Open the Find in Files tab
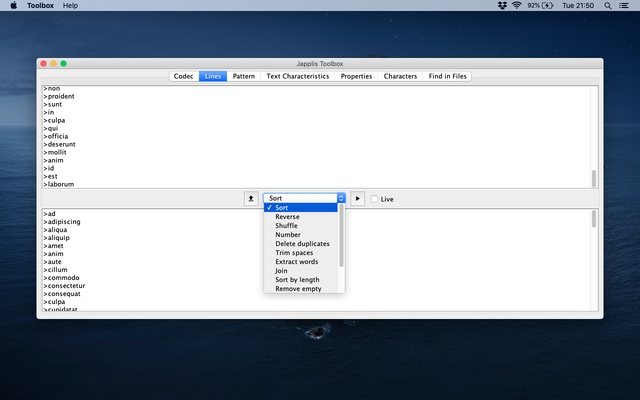640x400 pixels. click(447, 76)
